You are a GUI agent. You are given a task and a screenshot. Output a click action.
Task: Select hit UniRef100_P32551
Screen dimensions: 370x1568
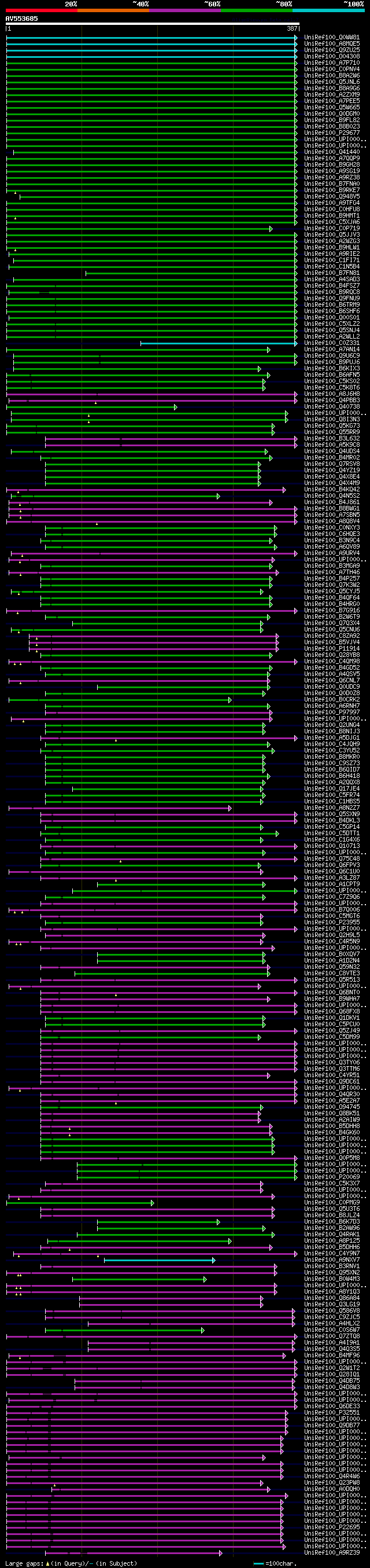[x=332, y=1412]
